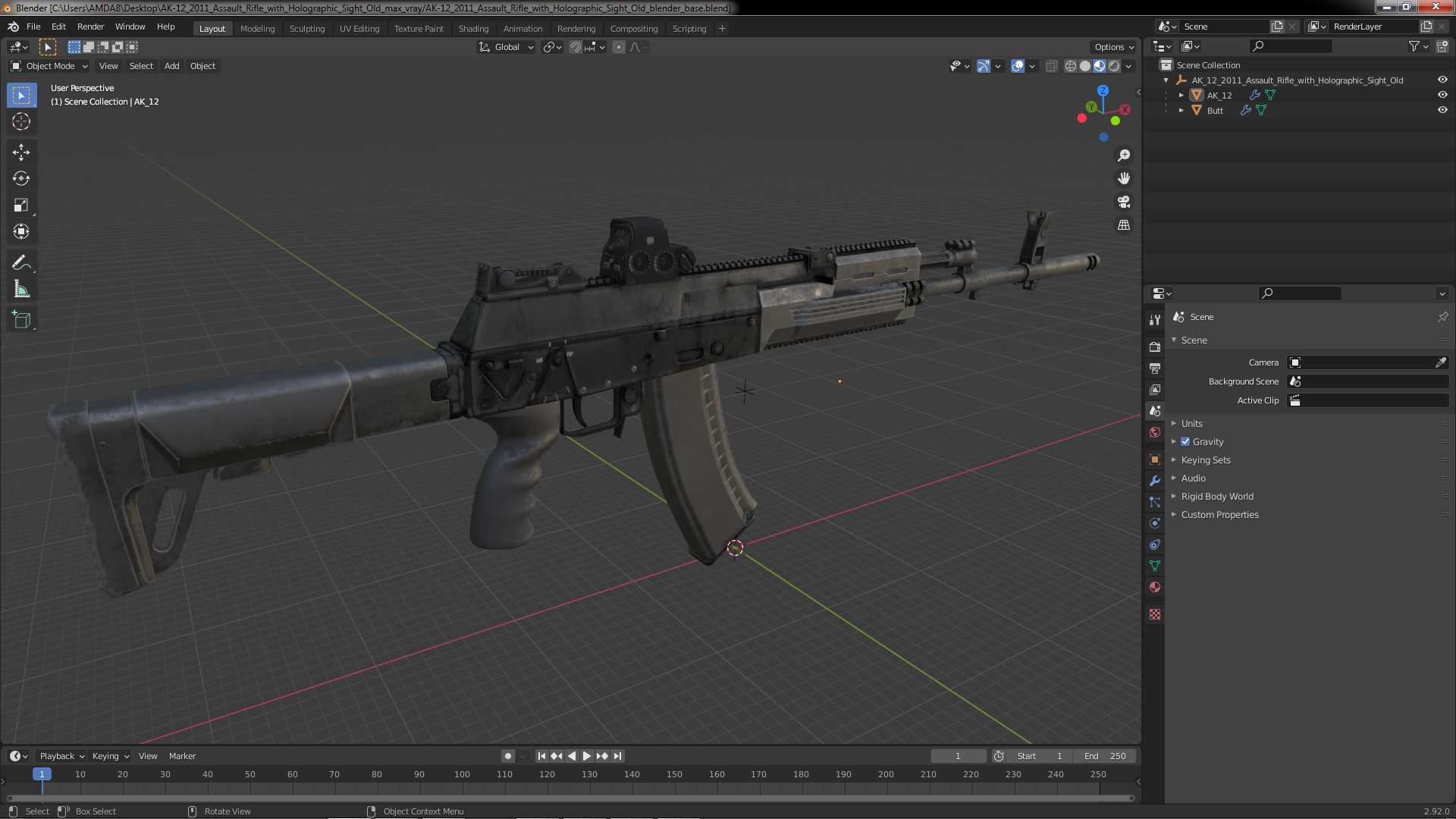Viewport: 1456px width, 819px height.
Task: Hide the AK_12 object in outliner
Action: tap(1442, 95)
